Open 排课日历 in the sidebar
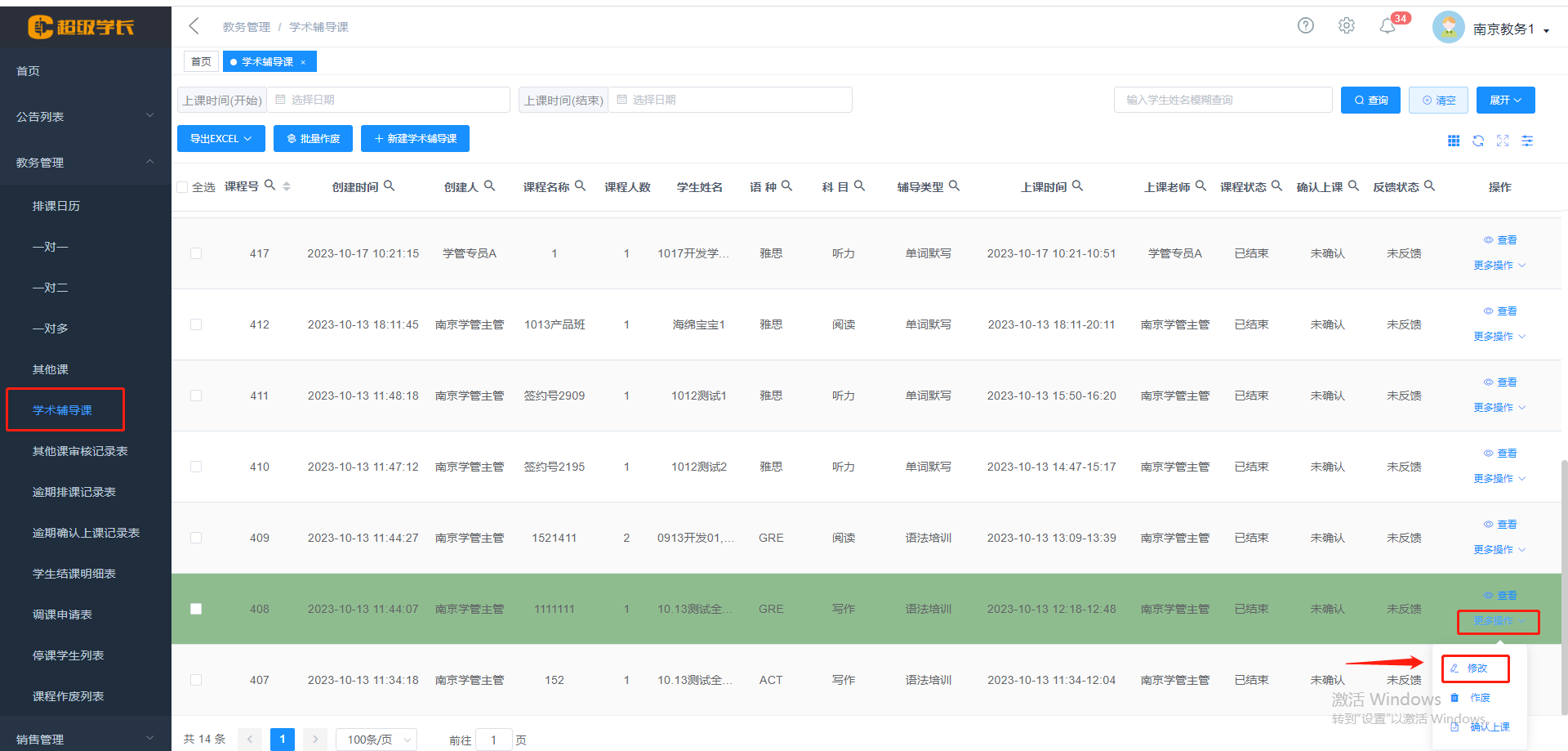The height and width of the screenshot is (751, 1568). tap(56, 206)
